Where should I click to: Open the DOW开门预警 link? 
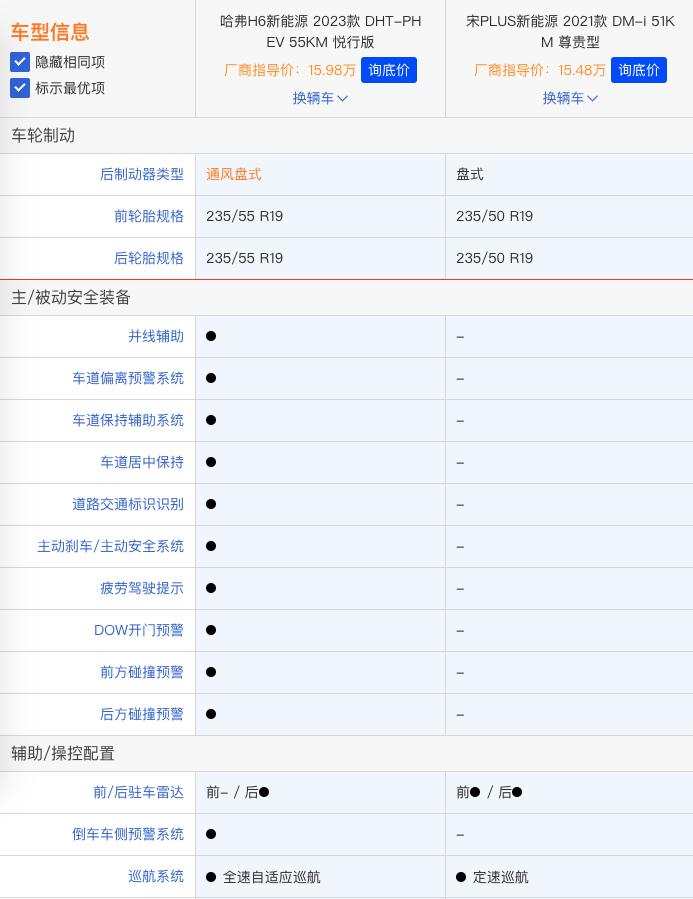click(x=139, y=630)
